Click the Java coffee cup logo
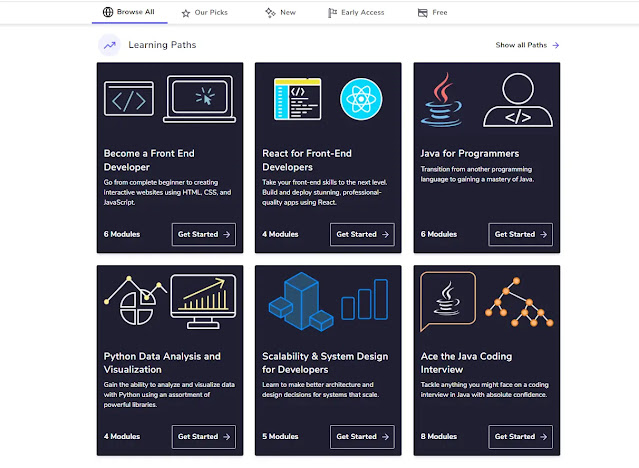Image resolution: width=639 pixels, height=468 pixels. coord(442,100)
